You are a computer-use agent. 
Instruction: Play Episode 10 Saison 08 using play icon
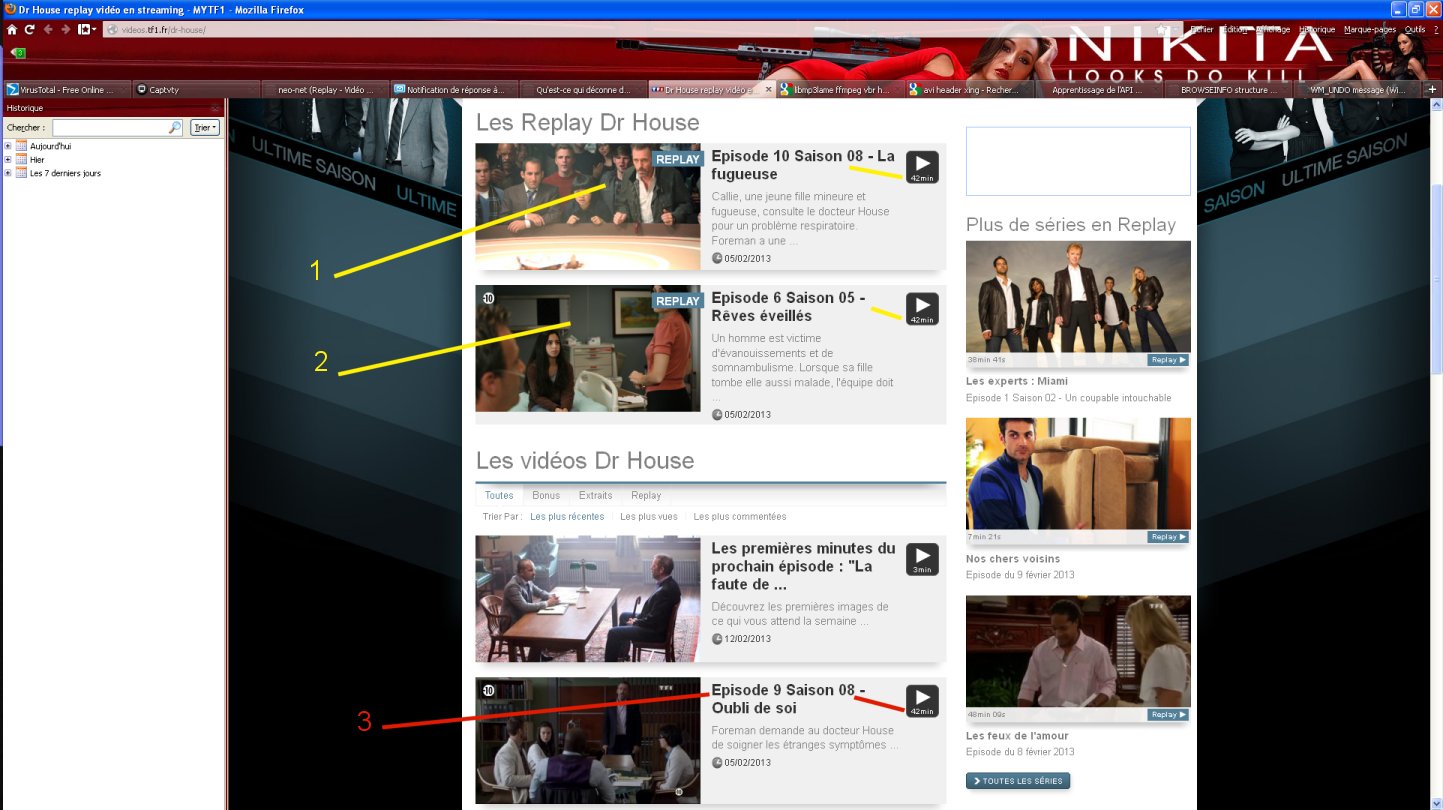(922, 167)
